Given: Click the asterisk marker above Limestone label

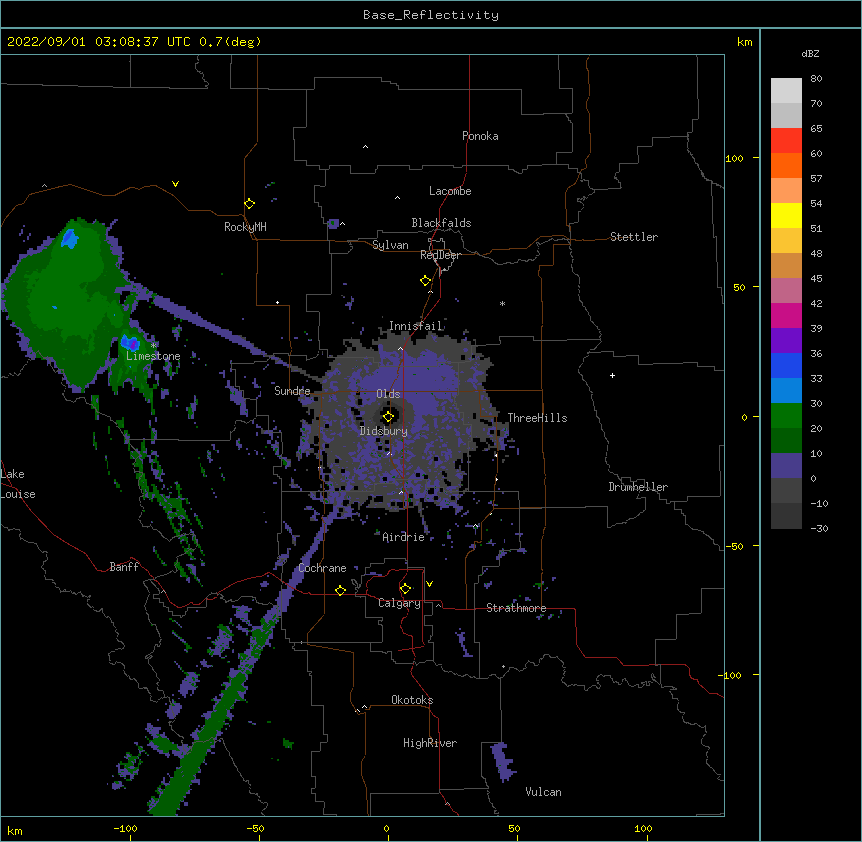Looking at the screenshot, I should coord(154,345).
